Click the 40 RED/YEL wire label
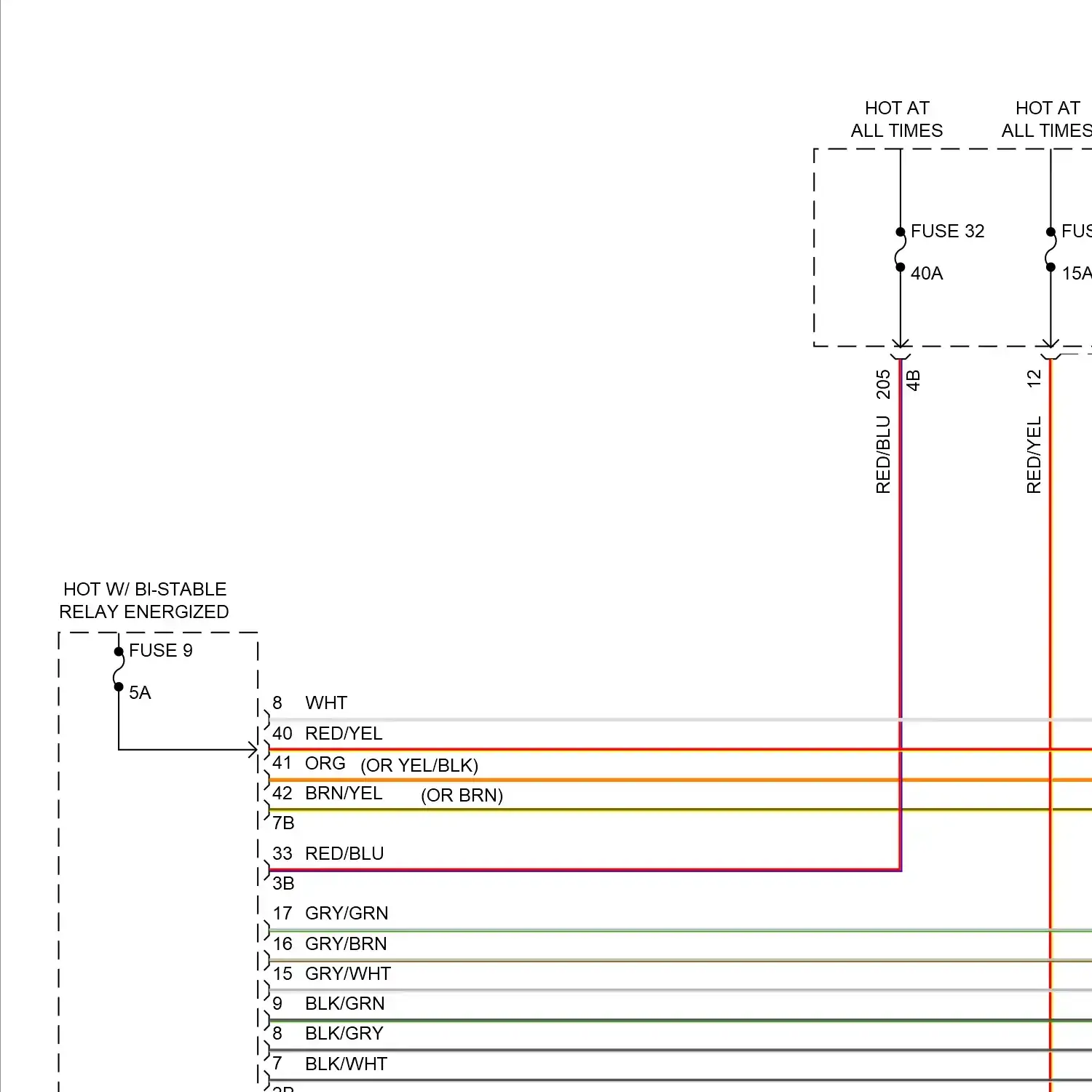 pyautogui.click(x=327, y=733)
